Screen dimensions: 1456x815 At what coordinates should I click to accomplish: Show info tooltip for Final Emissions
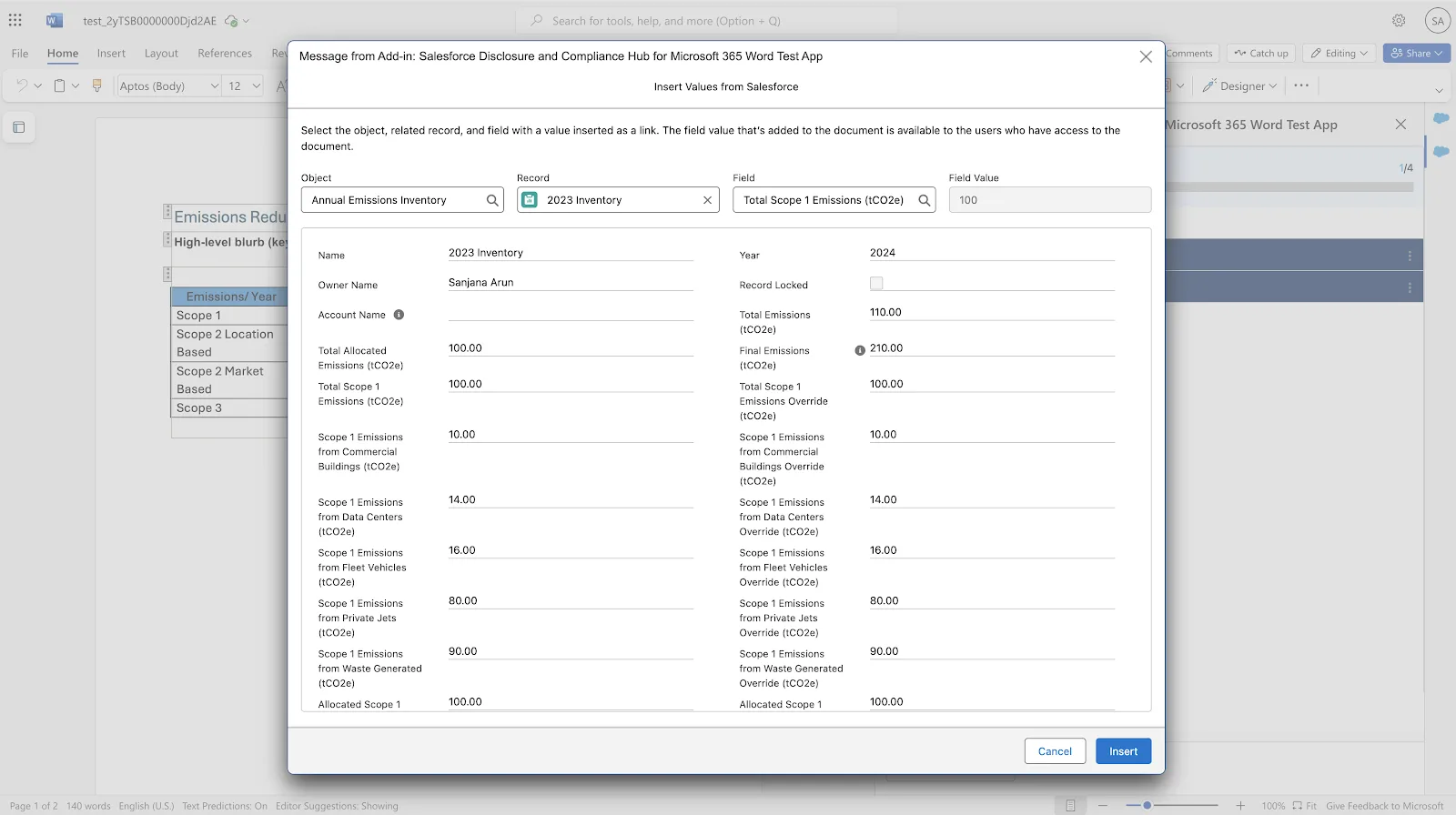tap(860, 350)
